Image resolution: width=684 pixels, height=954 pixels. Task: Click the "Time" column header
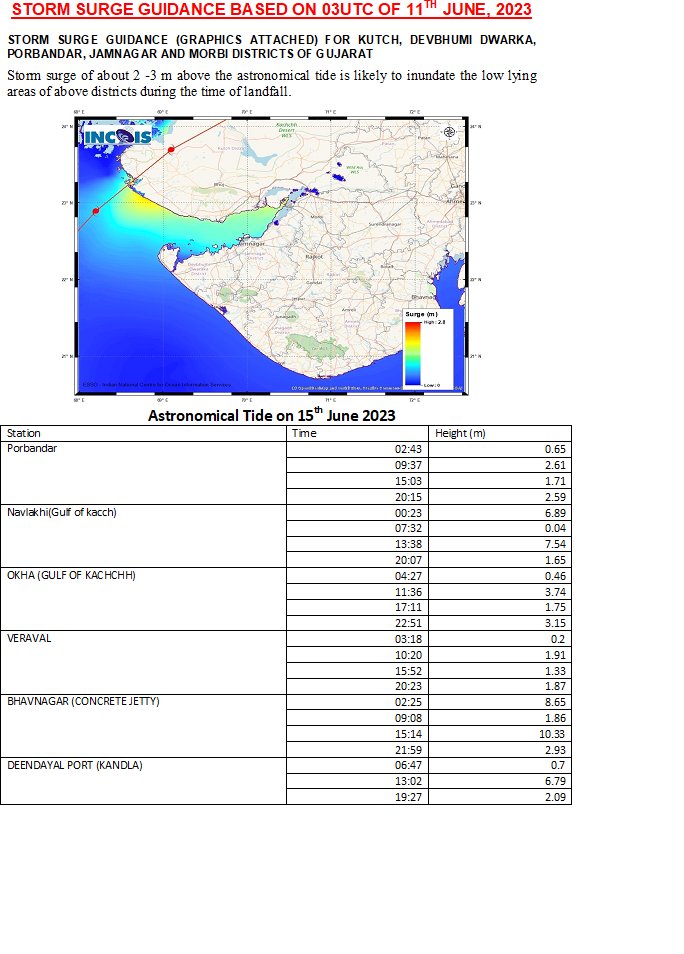tap(304, 433)
